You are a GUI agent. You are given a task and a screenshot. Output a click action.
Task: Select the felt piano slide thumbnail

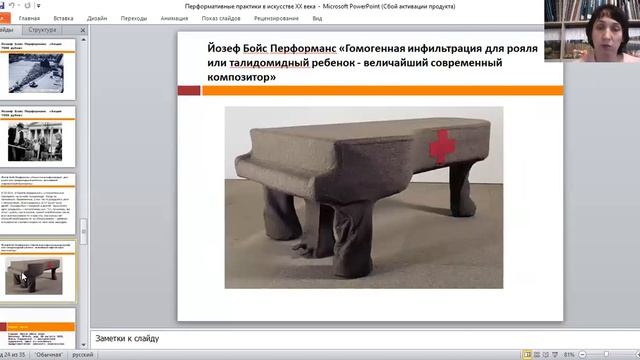(x=37, y=271)
